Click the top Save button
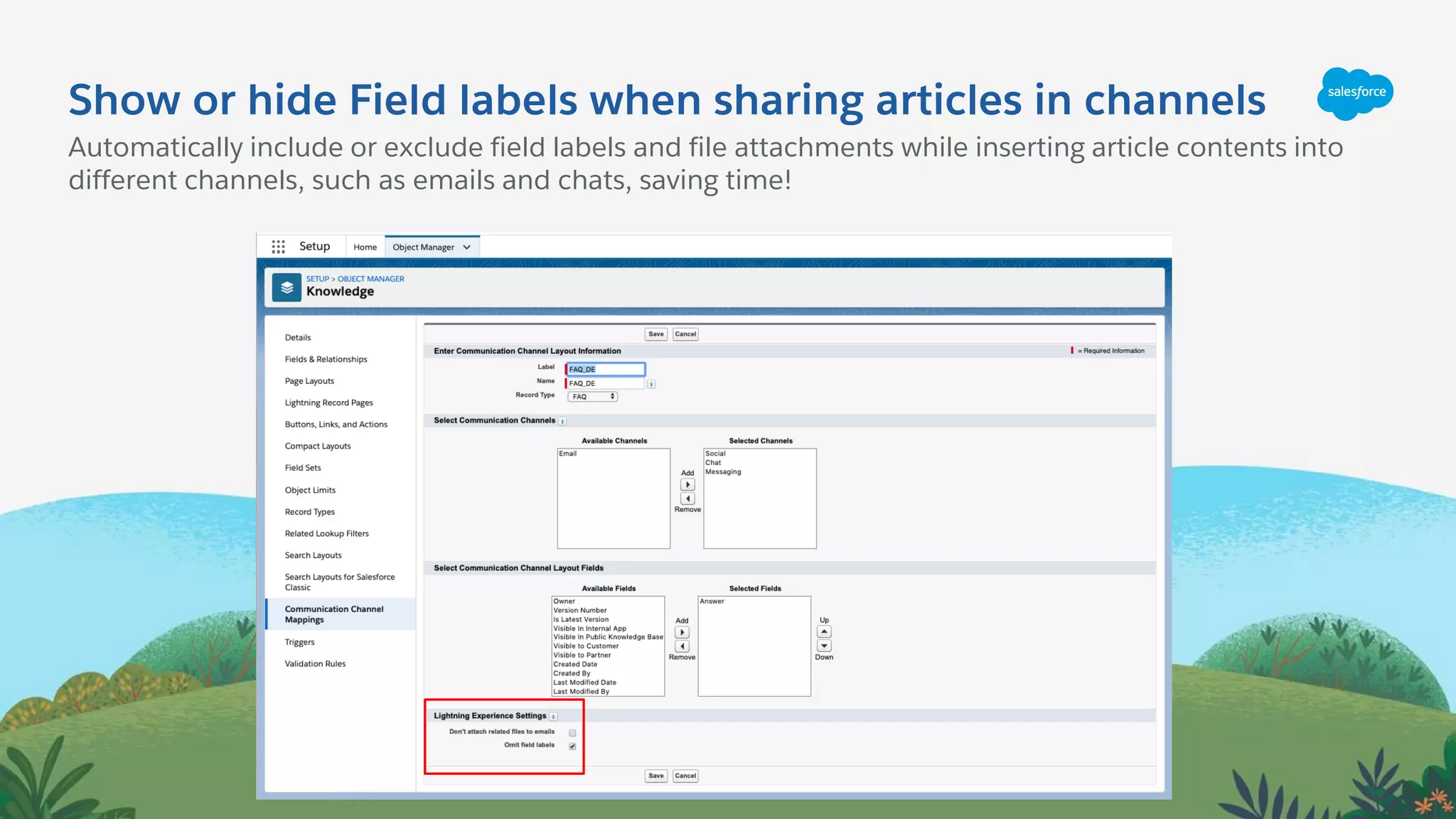Image resolution: width=1456 pixels, height=819 pixels. (x=656, y=334)
